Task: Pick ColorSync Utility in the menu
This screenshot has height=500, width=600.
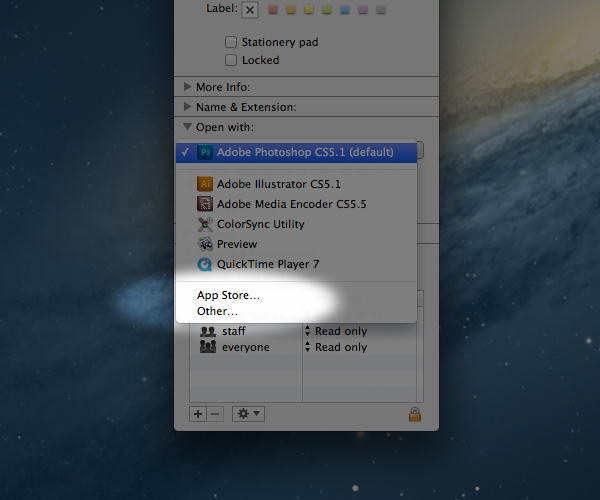Action: [x=296, y=224]
